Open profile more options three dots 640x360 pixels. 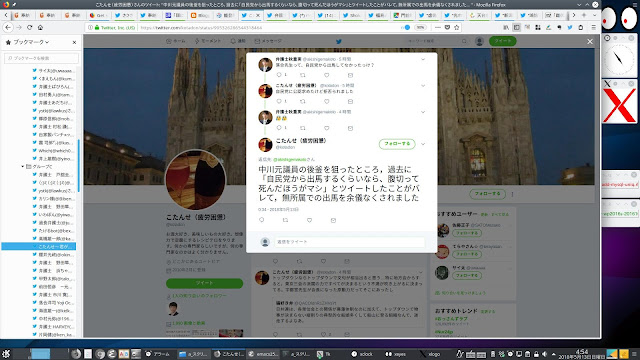(x=512, y=194)
